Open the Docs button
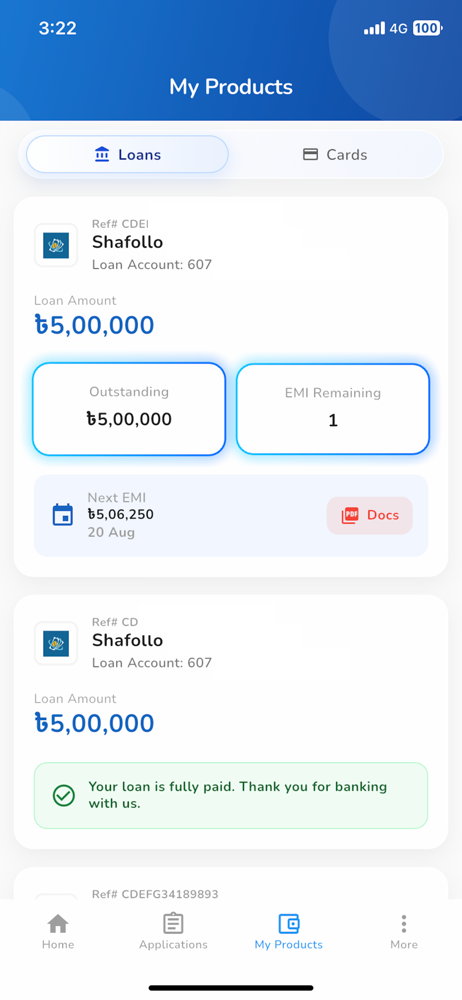Viewport: 462px width, 1000px height. (370, 515)
